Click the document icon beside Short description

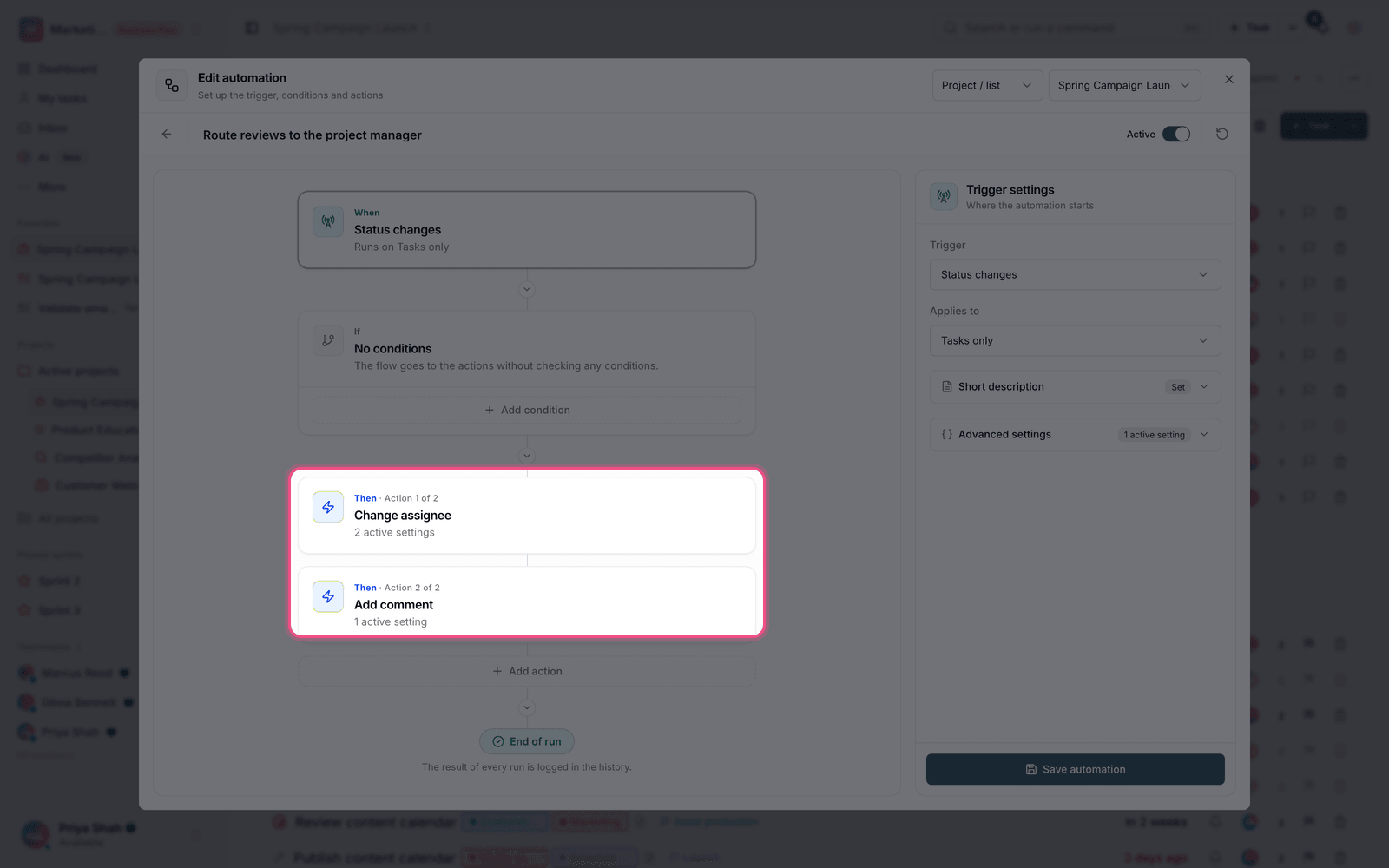(947, 387)
